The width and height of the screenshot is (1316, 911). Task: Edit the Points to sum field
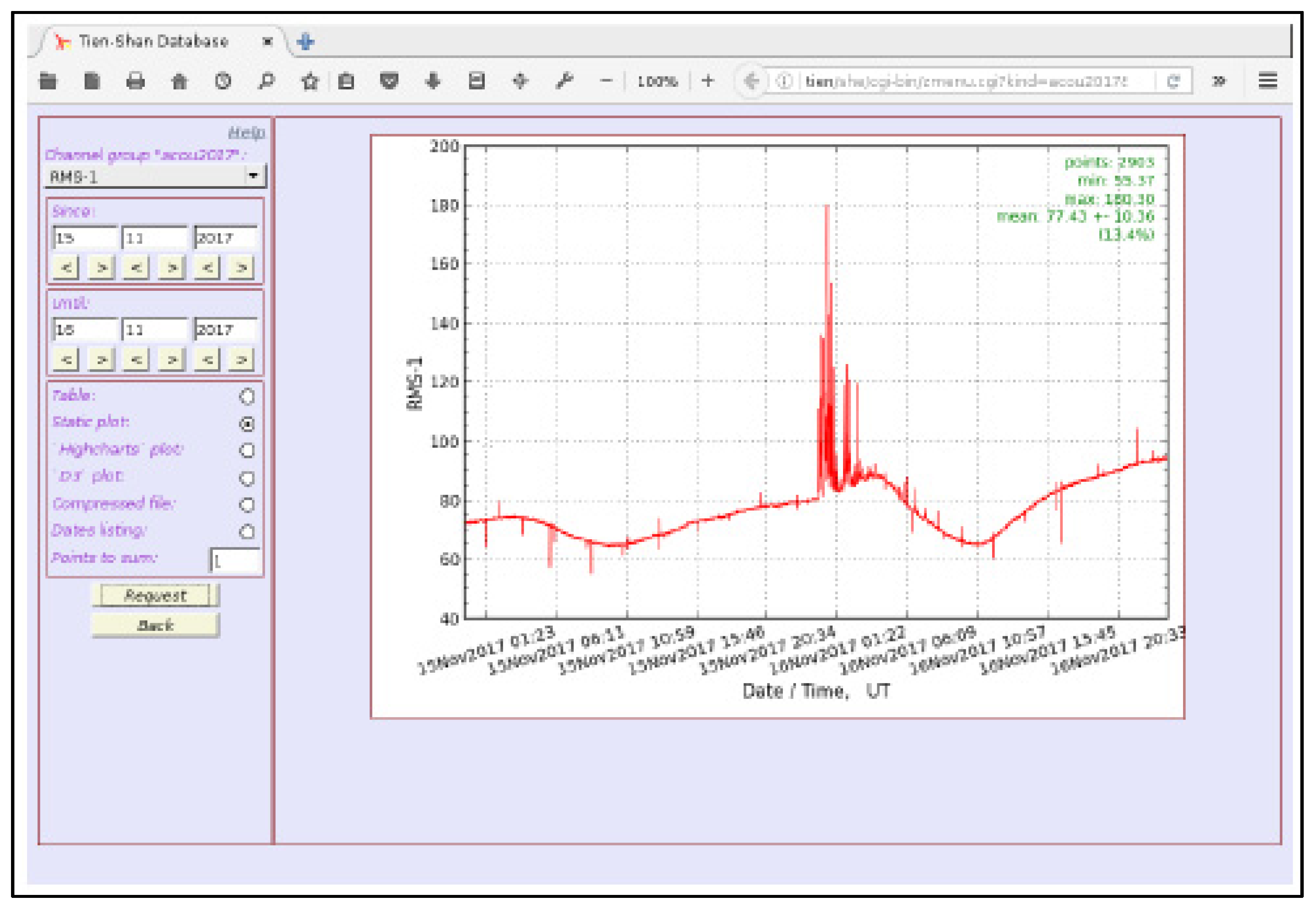coord(235,560)
